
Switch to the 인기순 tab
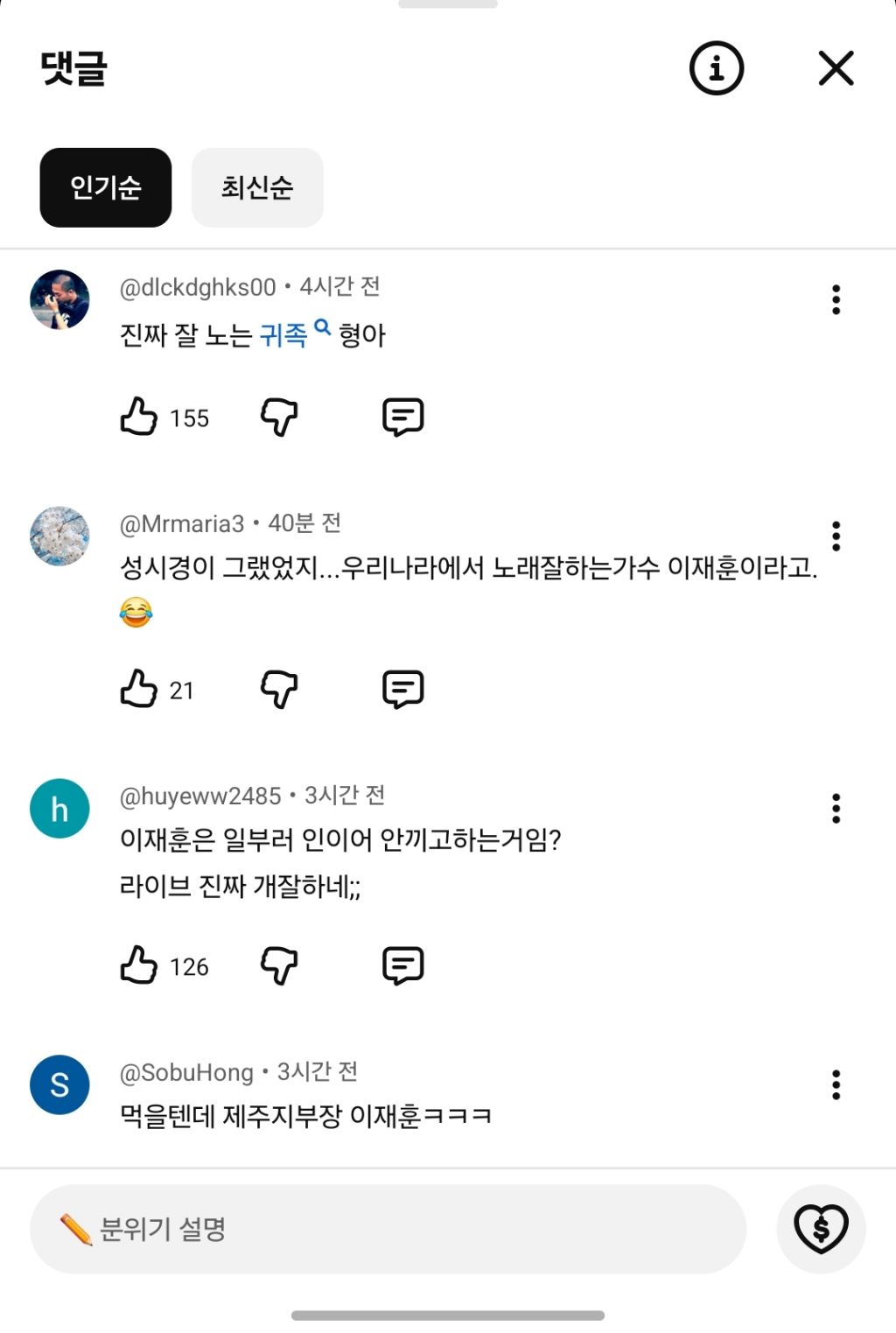tap(106, 187)
